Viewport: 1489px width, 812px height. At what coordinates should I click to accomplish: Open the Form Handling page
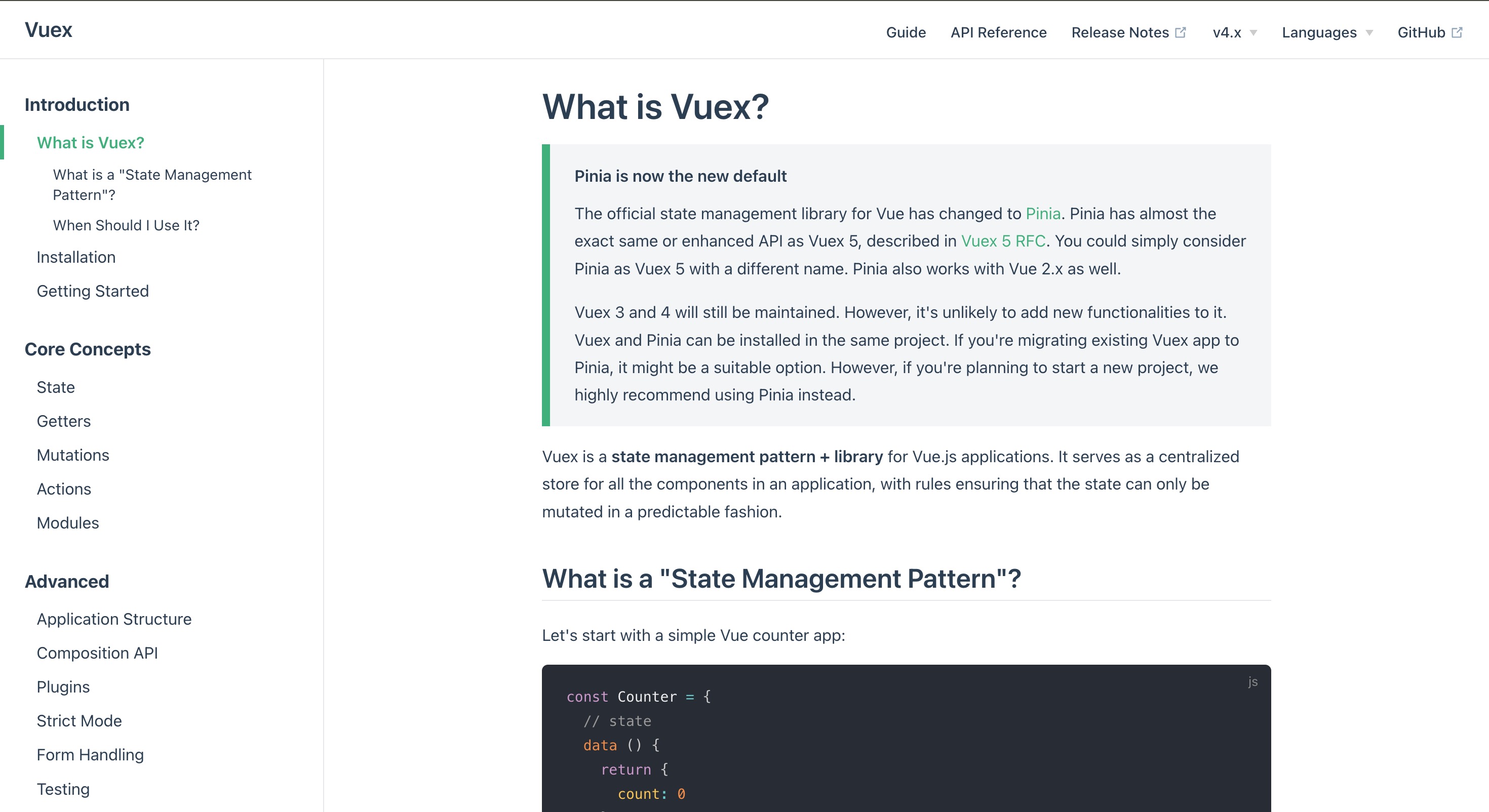pyautogui.click(x=90, y=754)
